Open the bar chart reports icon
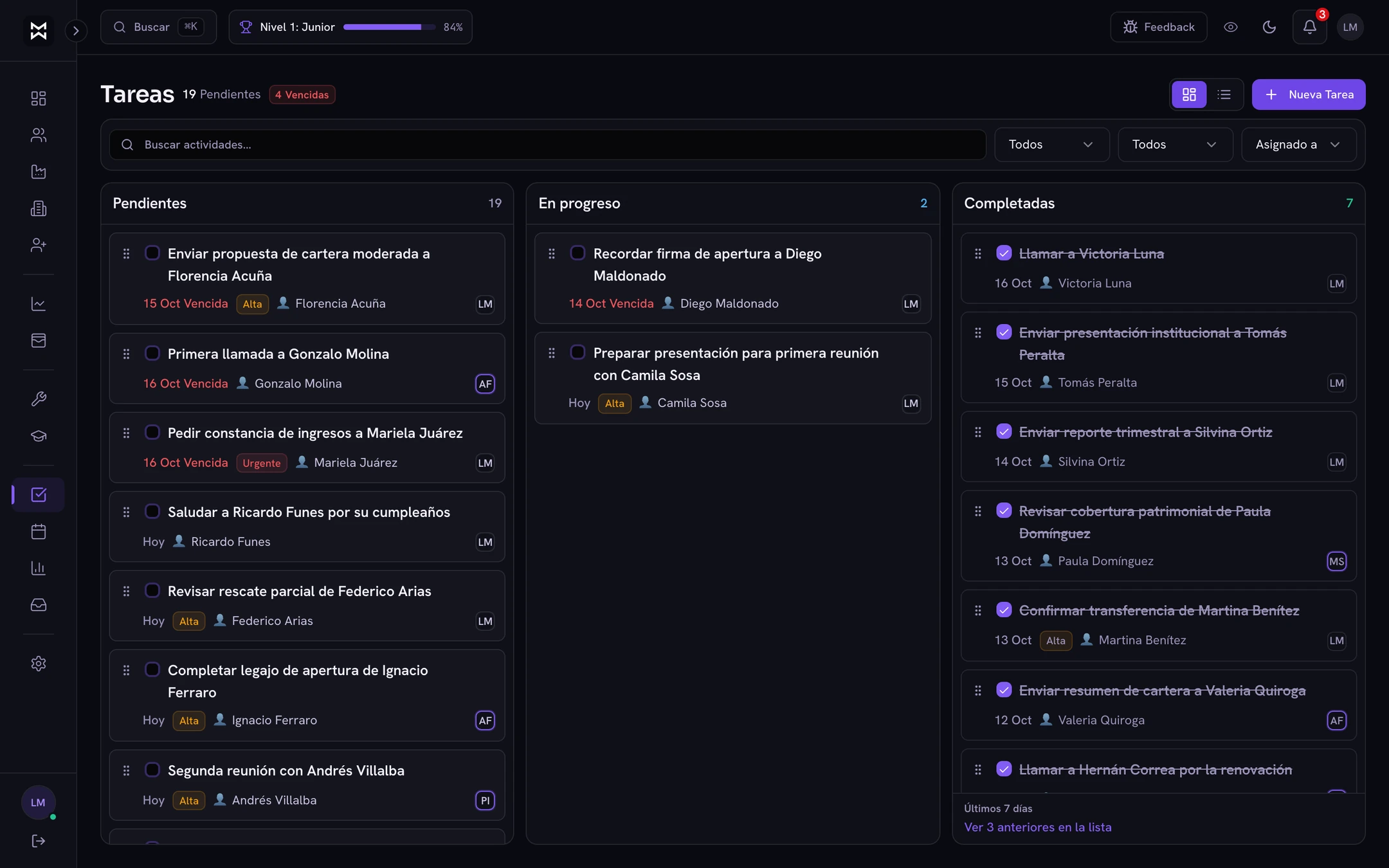The image size is (1389, 868). pos(39,568)
